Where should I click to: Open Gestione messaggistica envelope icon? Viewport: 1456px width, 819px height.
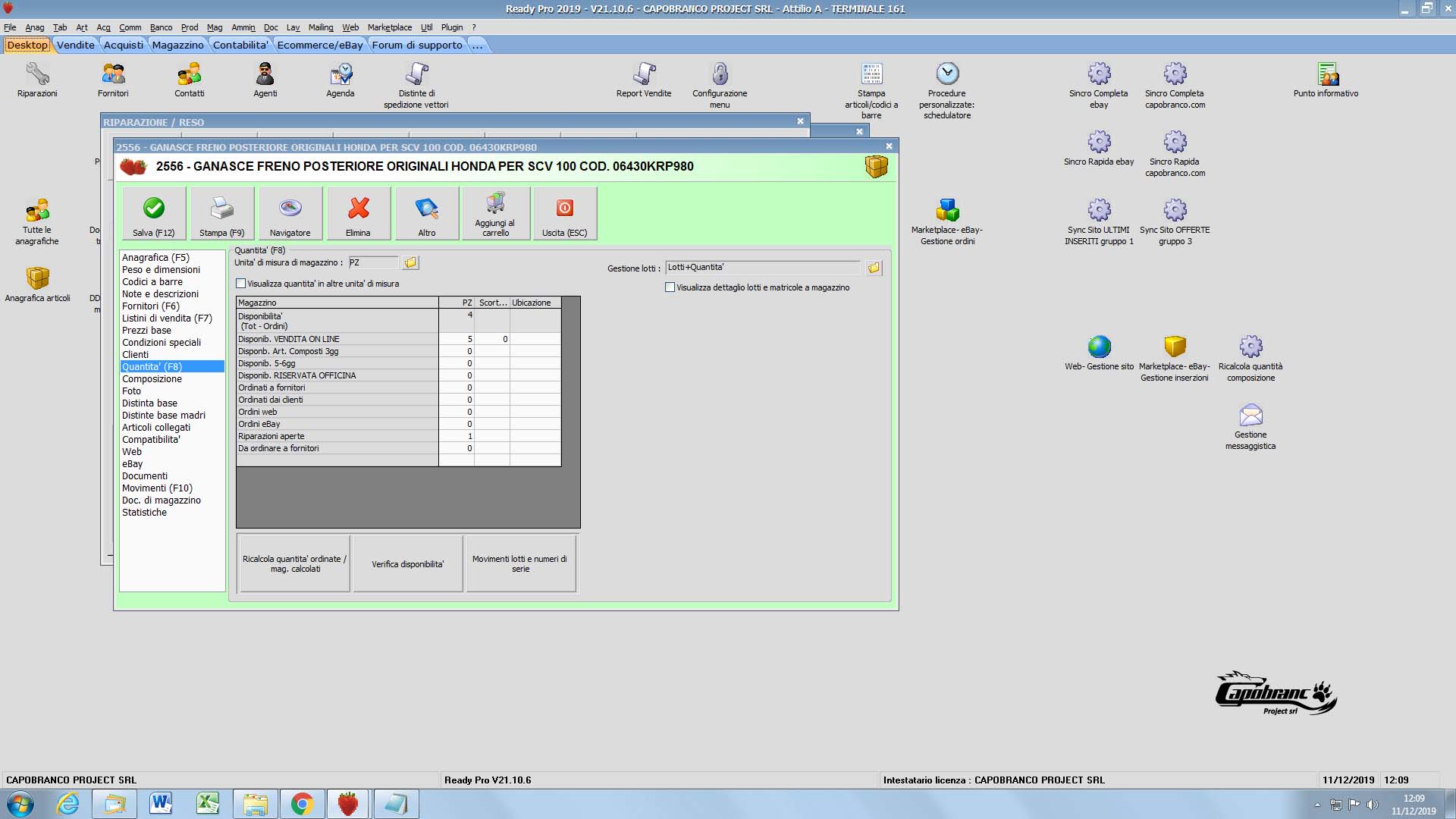(1250, 426)
